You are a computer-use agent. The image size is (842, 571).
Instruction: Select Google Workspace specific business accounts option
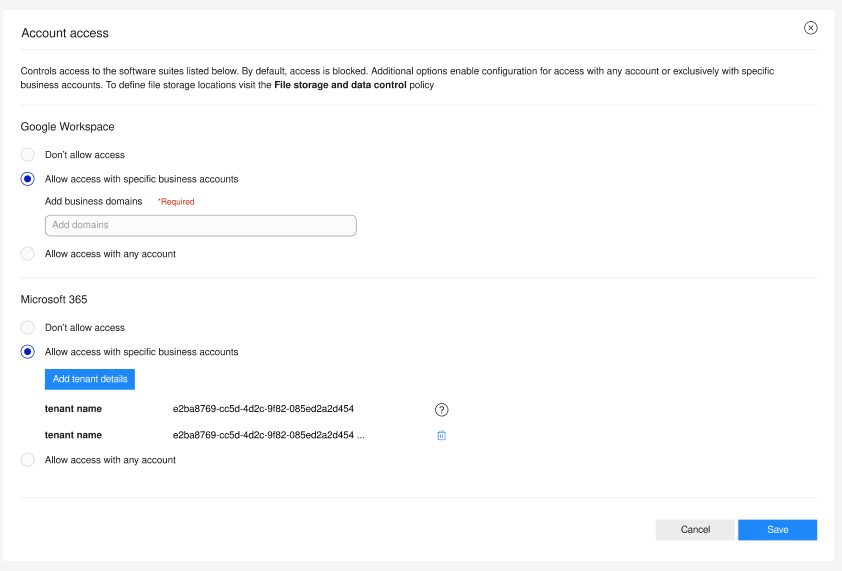pyautogui.click(x=27, y=179)
